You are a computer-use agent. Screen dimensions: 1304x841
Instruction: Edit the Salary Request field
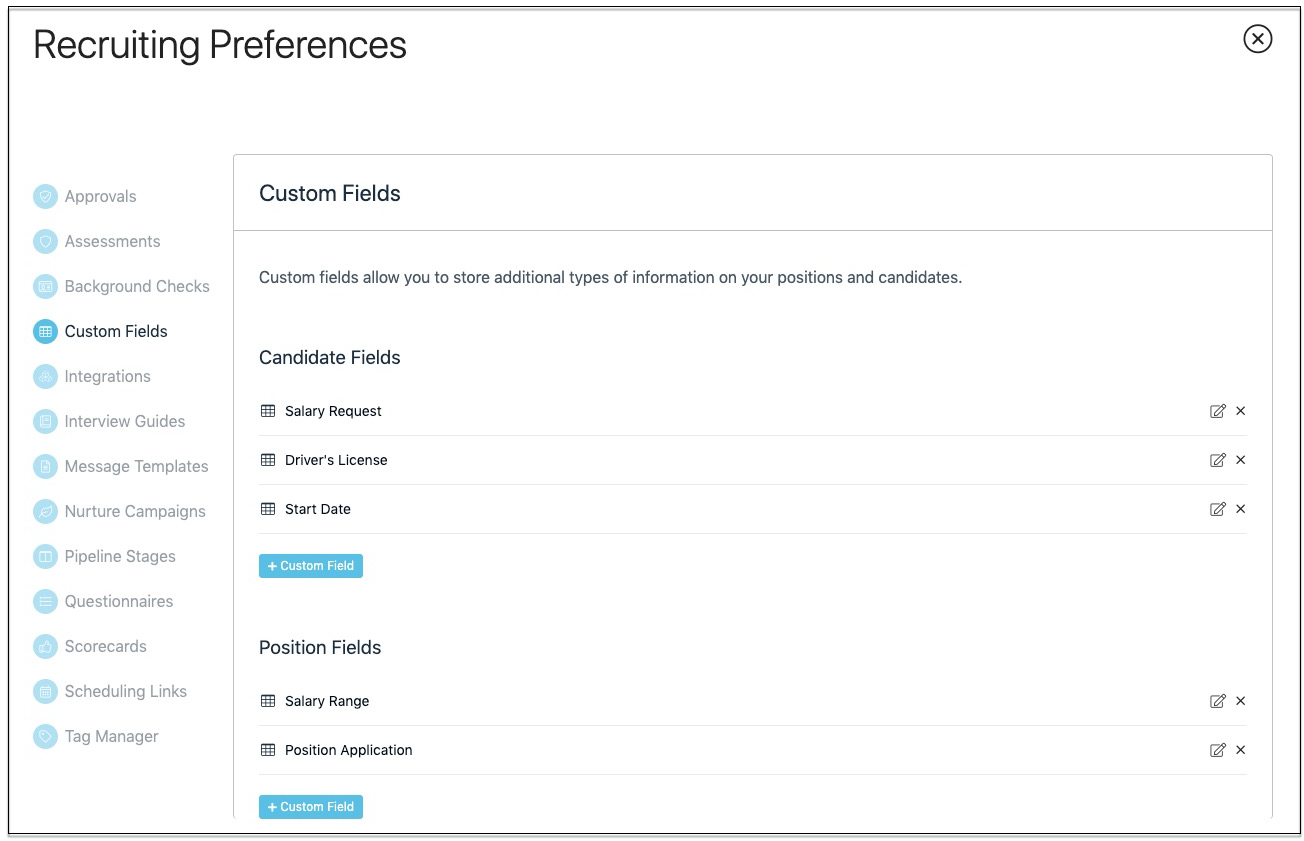pos(1217,411)
